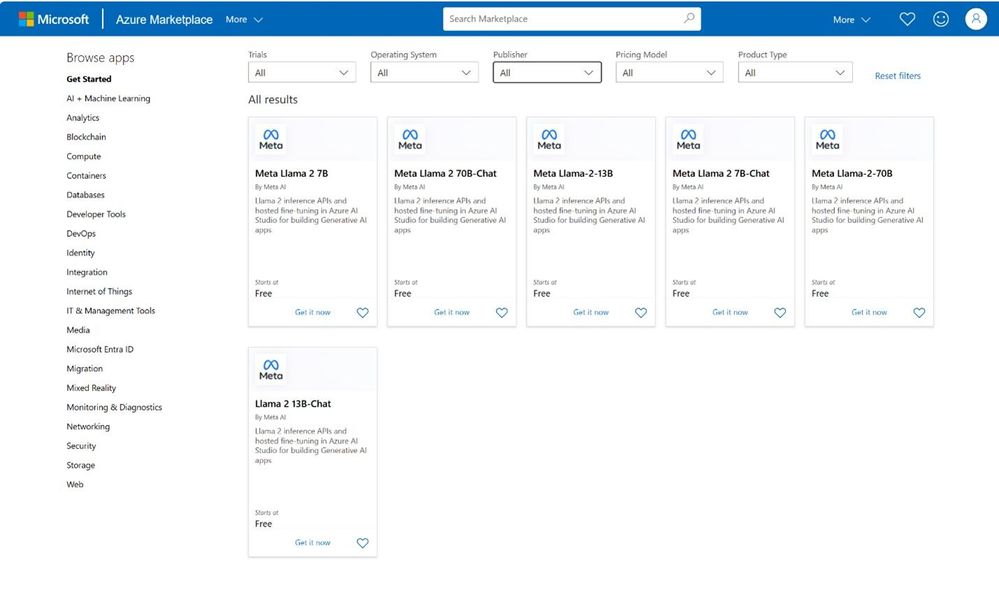Expand the Pricing Model dropdown
999x608 pixels.
[669, 73]
